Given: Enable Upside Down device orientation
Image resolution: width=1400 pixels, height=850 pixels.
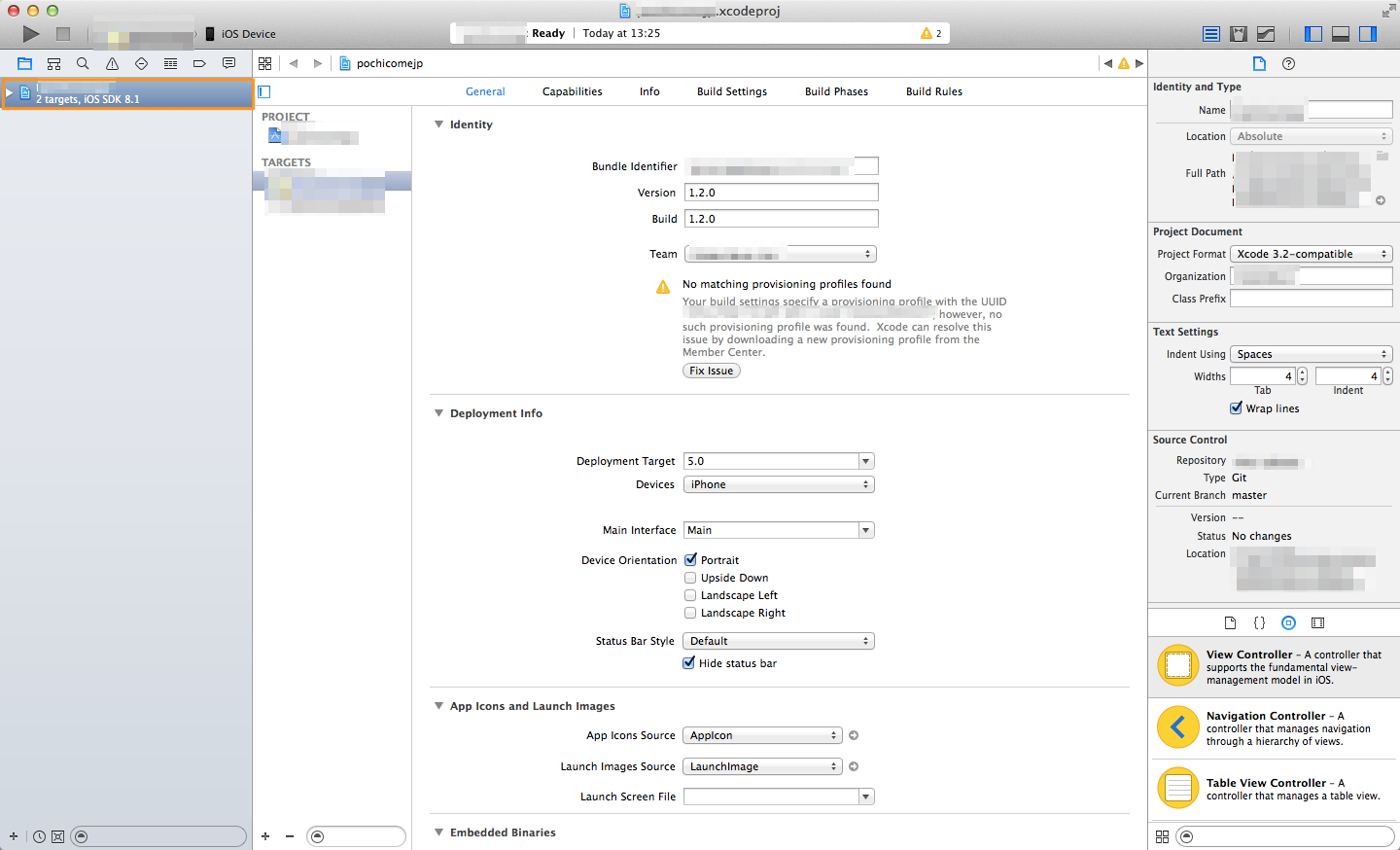Looking at the screenshot, I should 690,577.
